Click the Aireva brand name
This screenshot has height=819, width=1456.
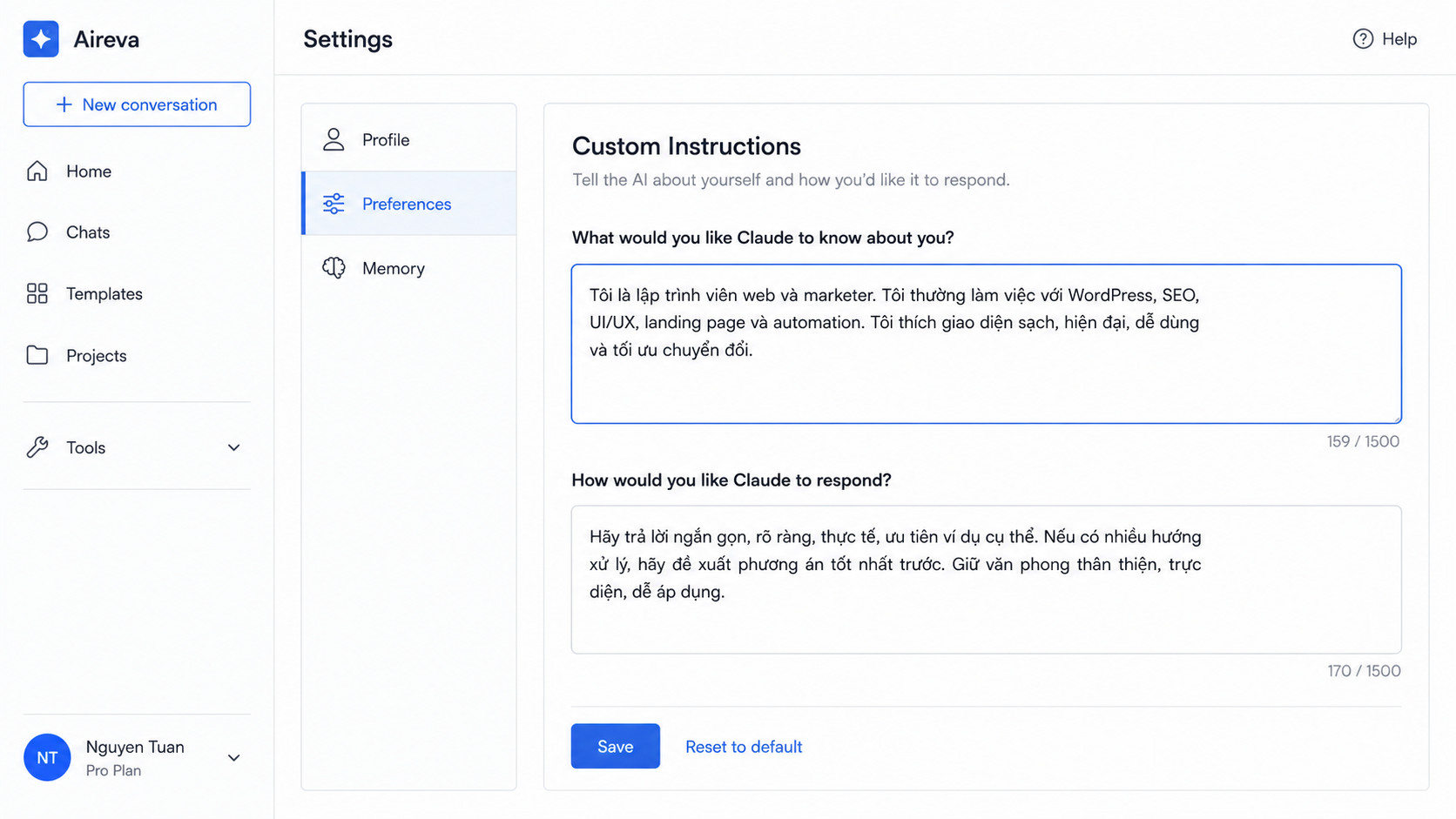tap(106, 39)
